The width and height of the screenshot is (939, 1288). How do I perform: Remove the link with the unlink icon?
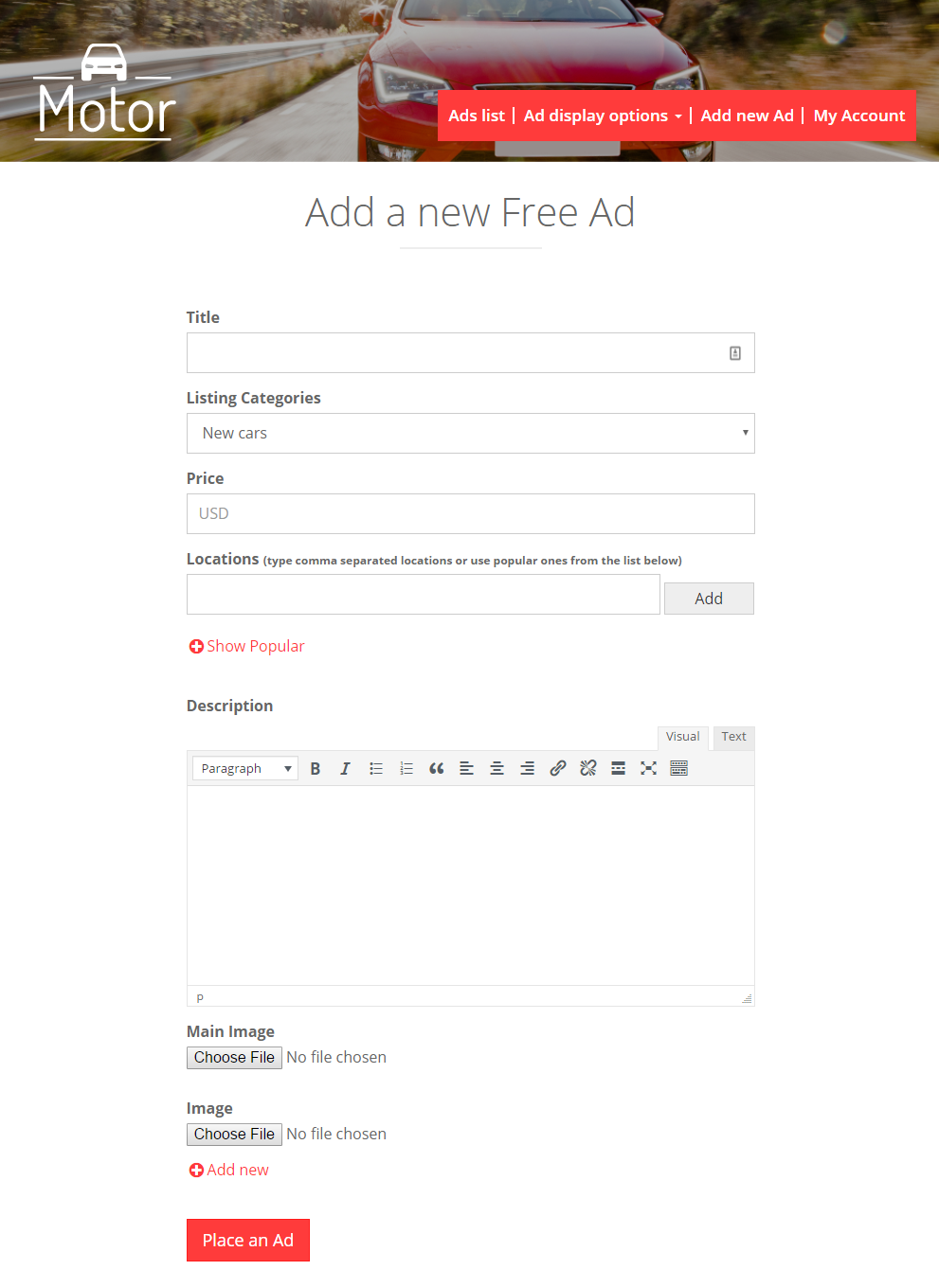(x=588, y=768)
